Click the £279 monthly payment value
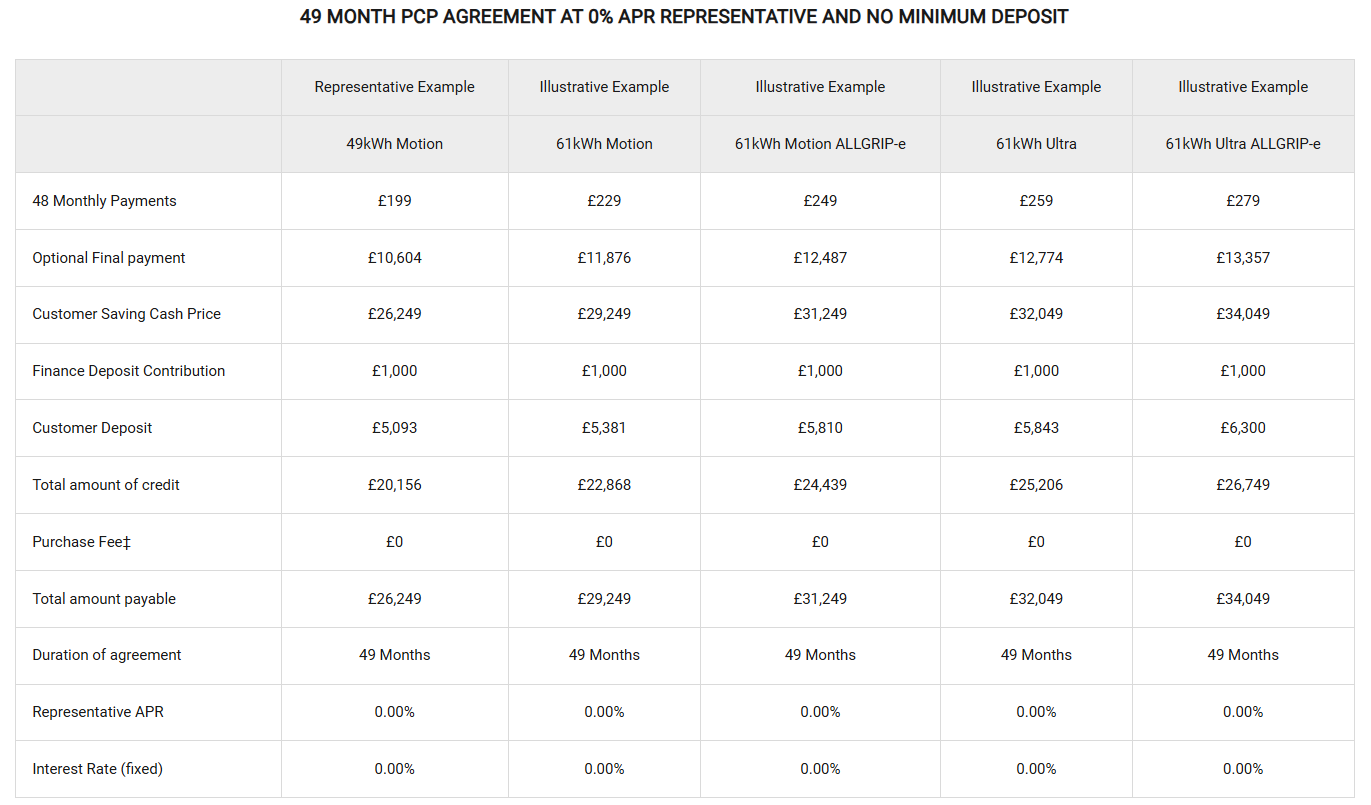Screen dimensions: 1371x805 (x=1242, y=201)
